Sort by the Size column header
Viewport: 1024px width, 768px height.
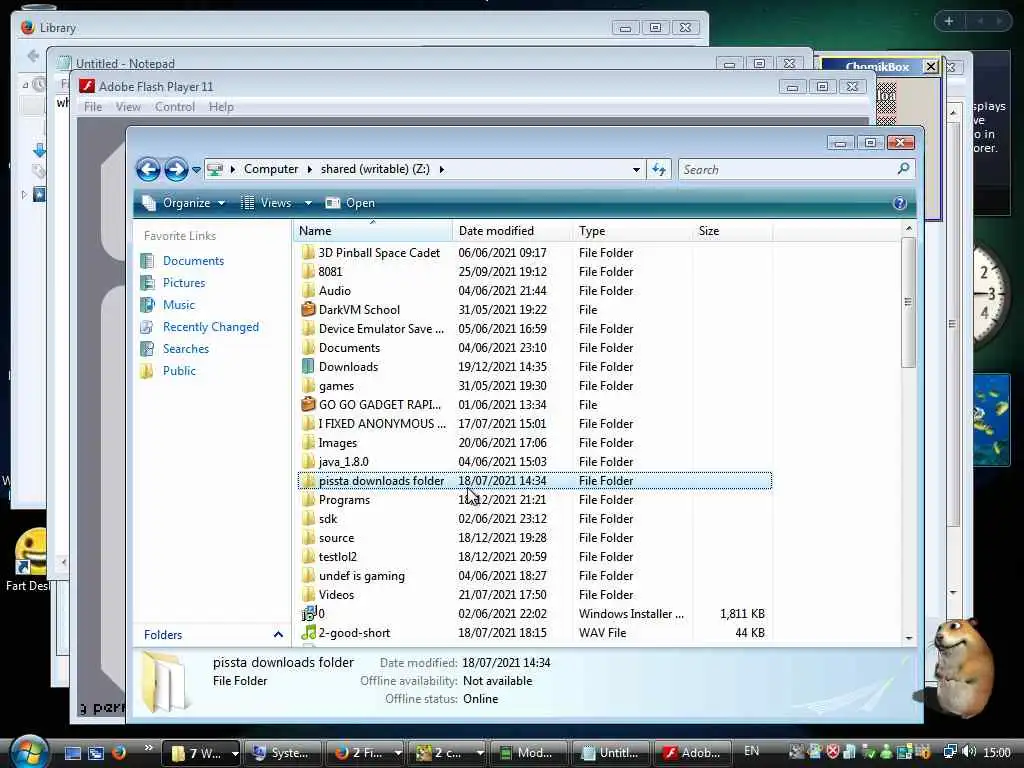pyautogui.click(x=732, y=231)
